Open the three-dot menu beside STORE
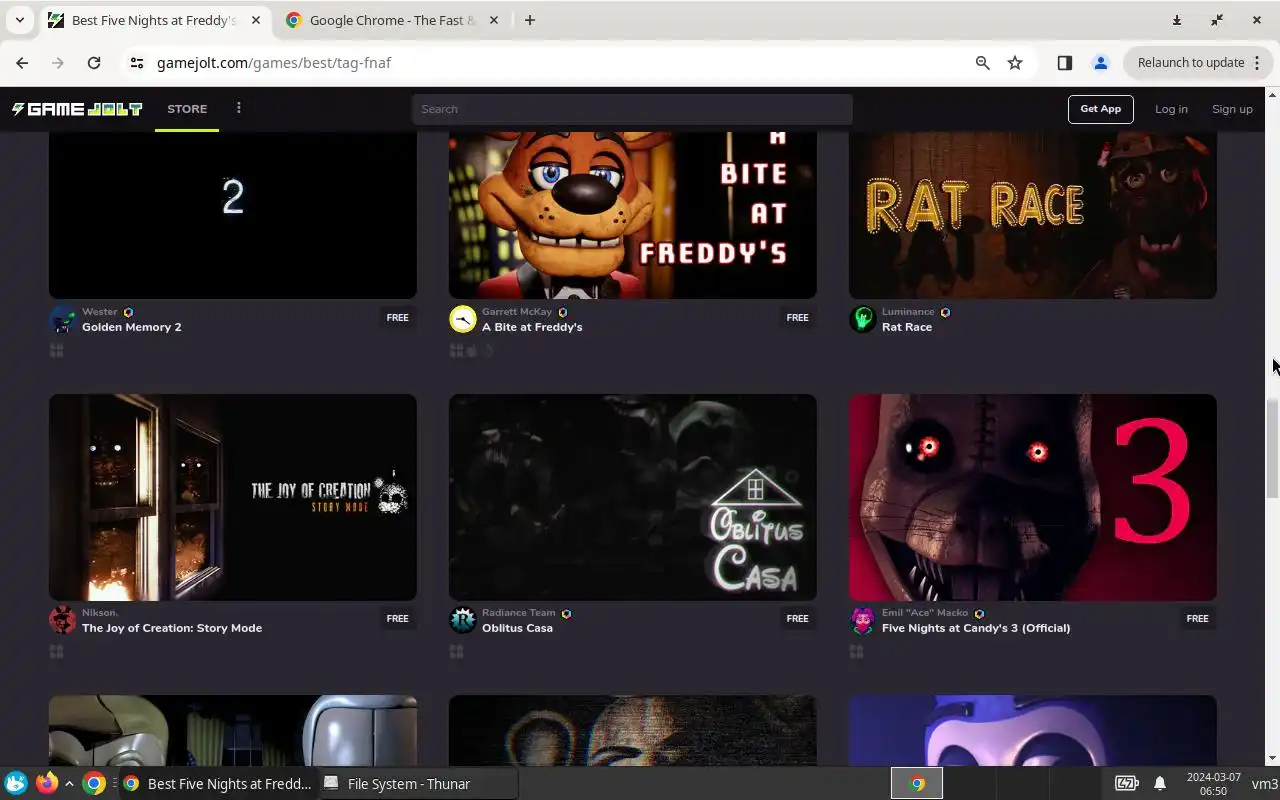Image resolution: width=1280 pixels, height=800 pixels. [238, 108]
